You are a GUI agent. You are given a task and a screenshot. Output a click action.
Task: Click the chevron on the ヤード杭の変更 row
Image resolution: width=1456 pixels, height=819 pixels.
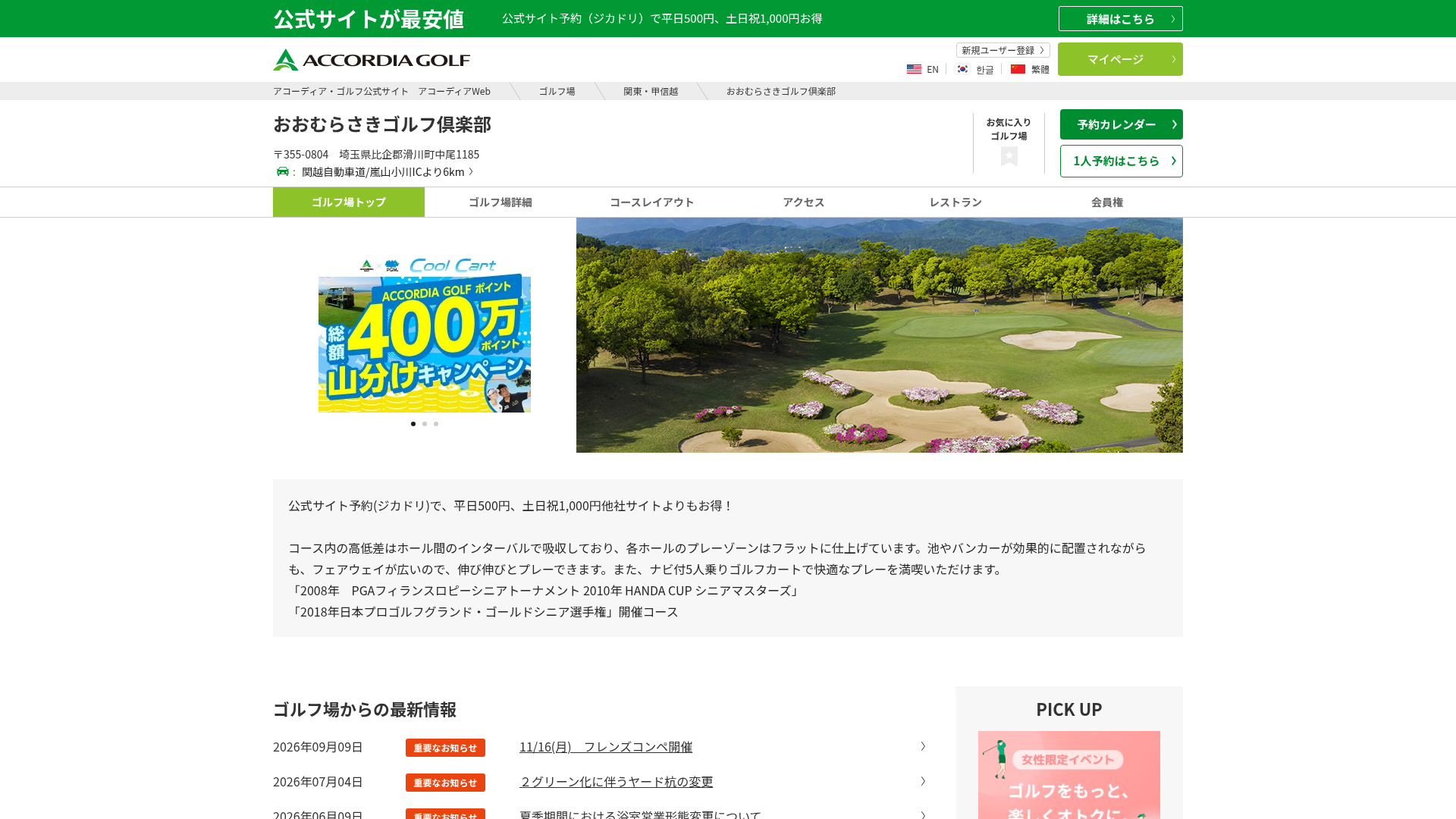923,782
